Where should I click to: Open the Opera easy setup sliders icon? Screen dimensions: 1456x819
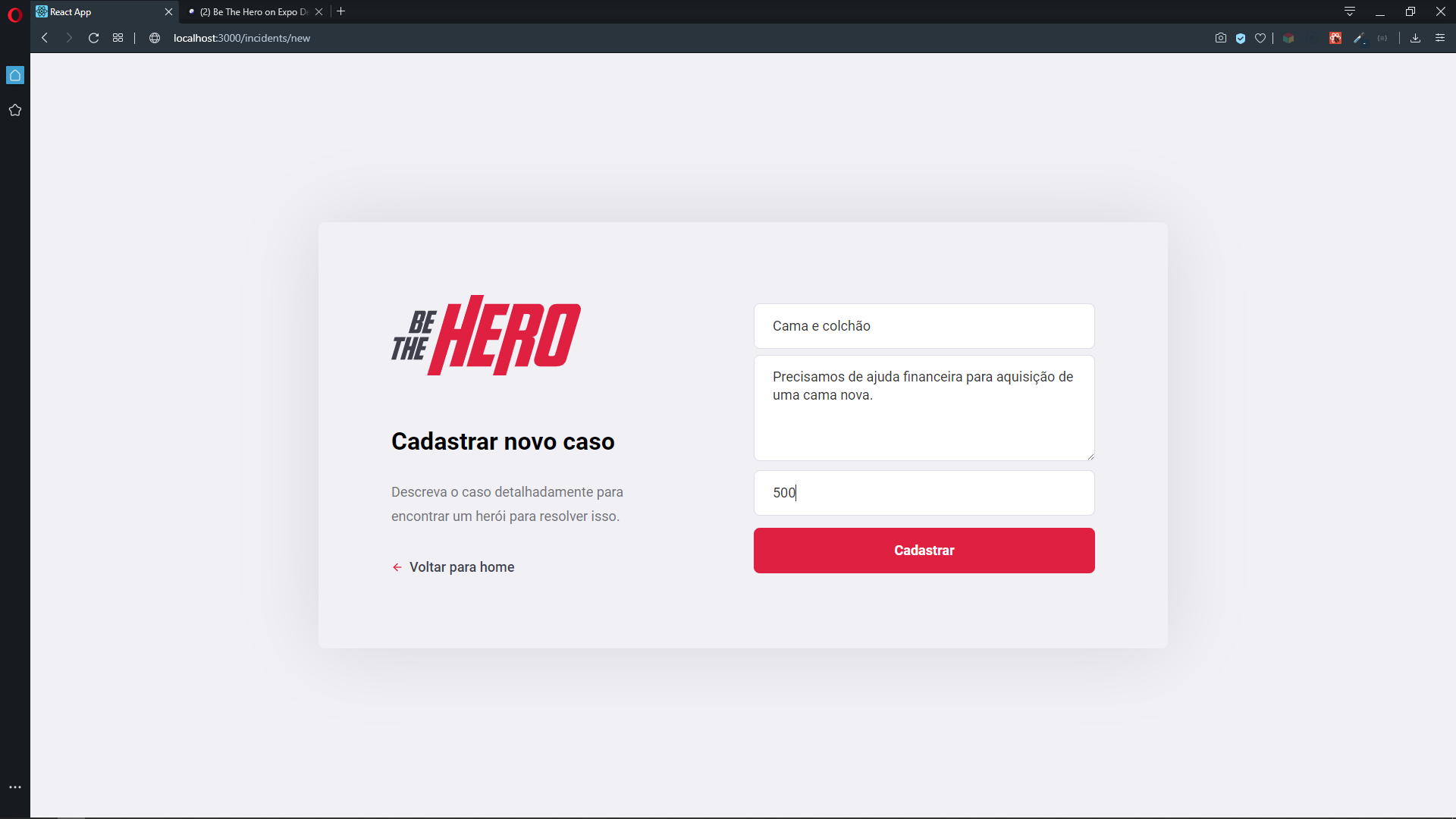point(1440,38)
